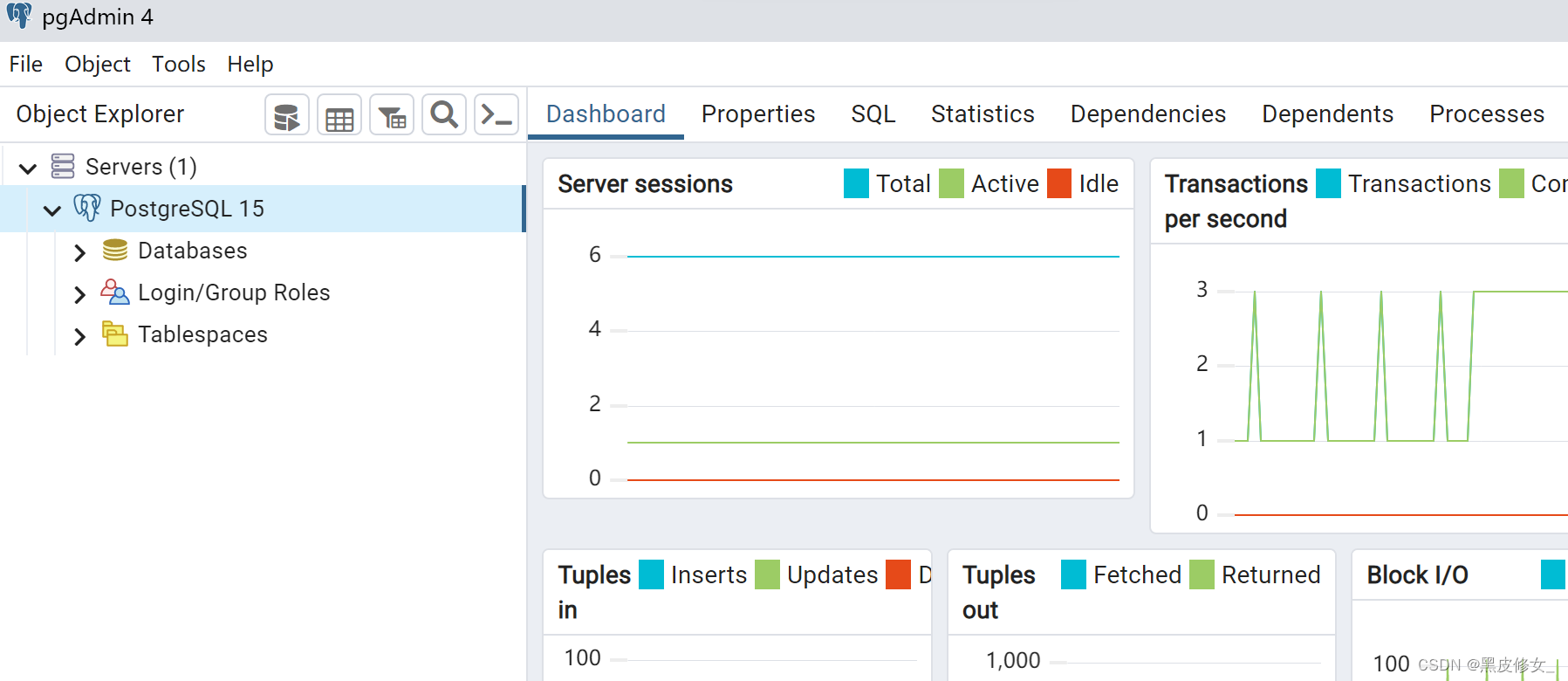Screen dimensions: 1568x681
Task: Click the Server sessions chart title
Action: pos(645,184)
